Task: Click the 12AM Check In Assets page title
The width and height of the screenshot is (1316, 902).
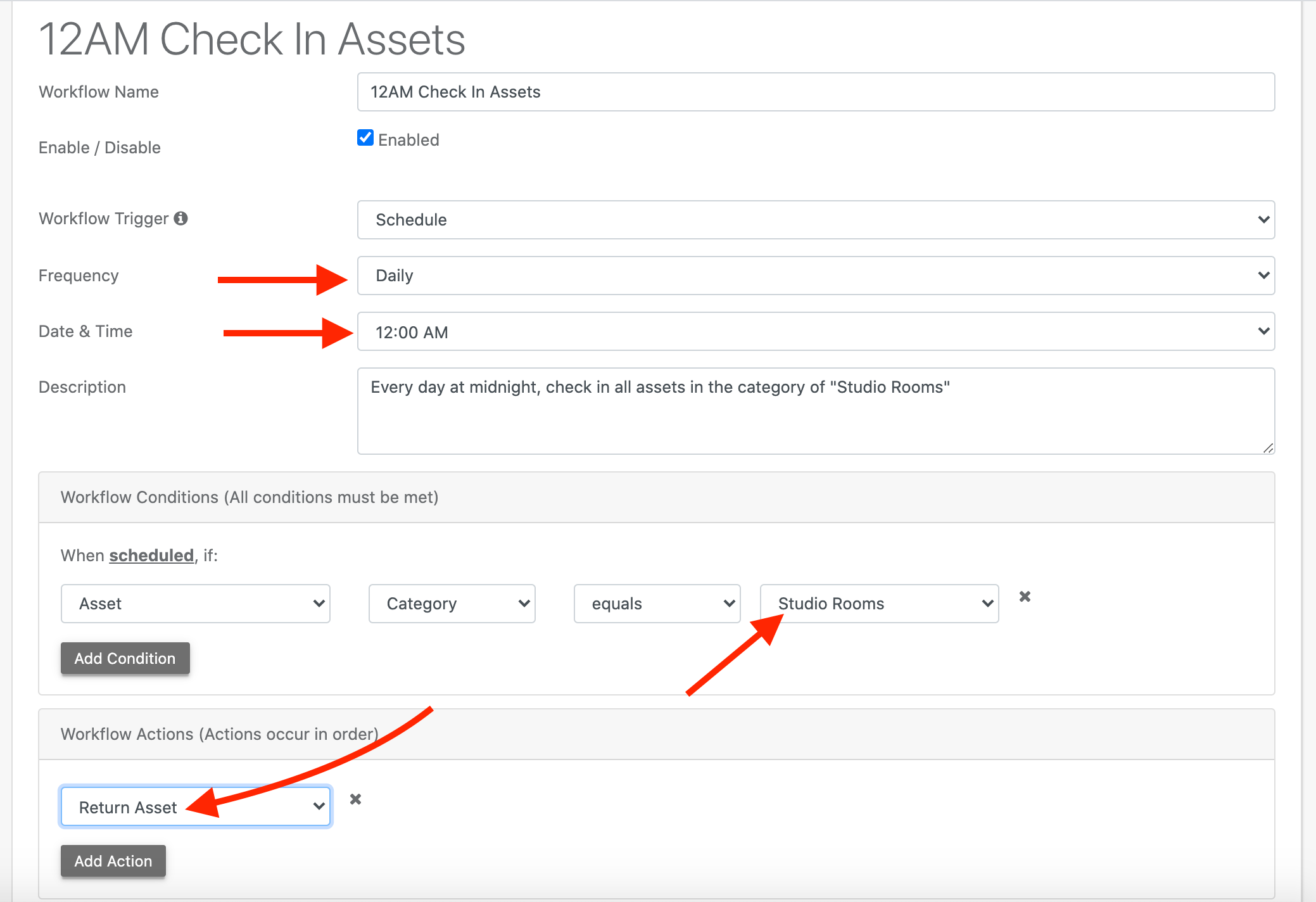Action: coord(252,39)
